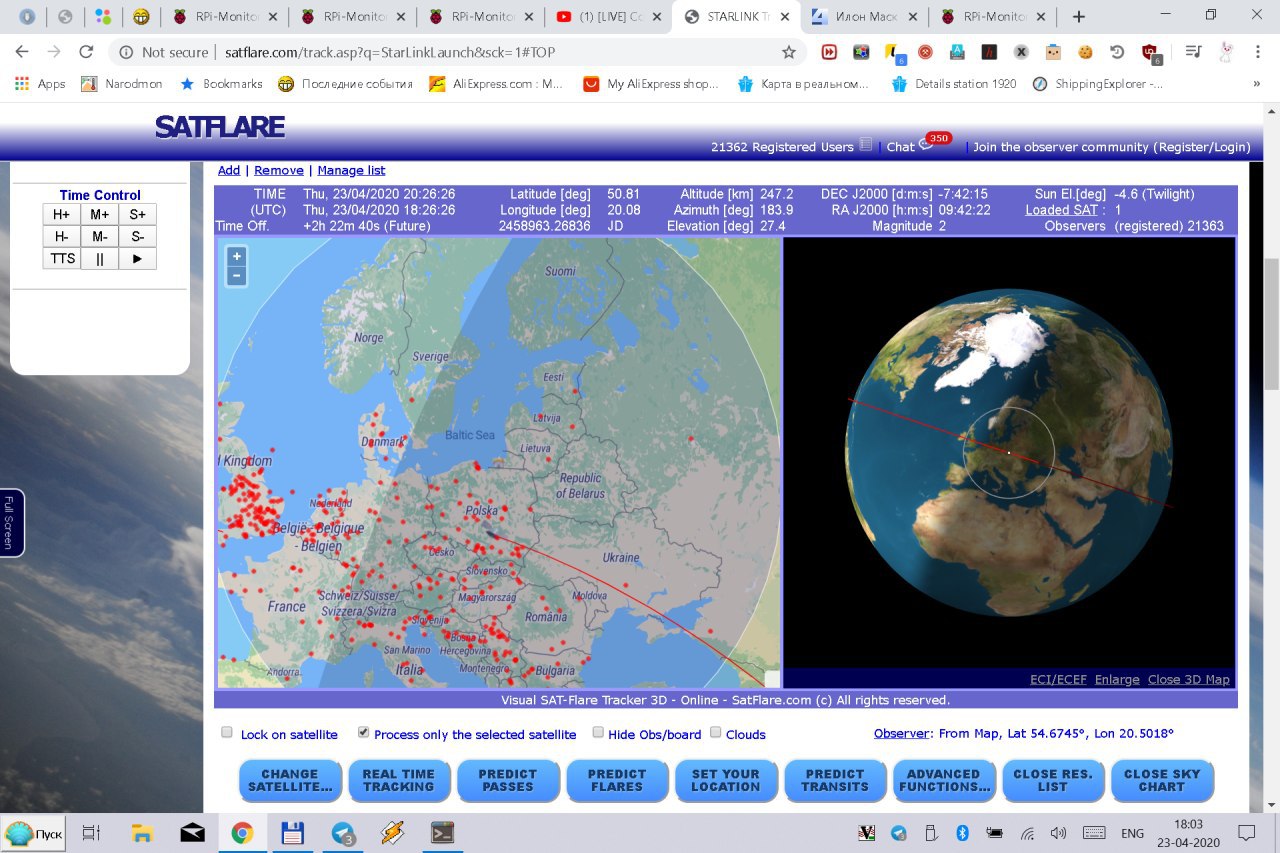Switch to the Илон Маск tab
Viewport: 1280px width, 853px height.
coord(863,17)
